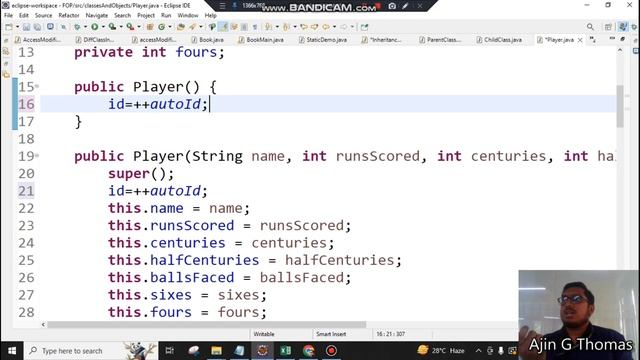Click the scroll-left arrow of horizontal scrollbar

tap(43, 324)
